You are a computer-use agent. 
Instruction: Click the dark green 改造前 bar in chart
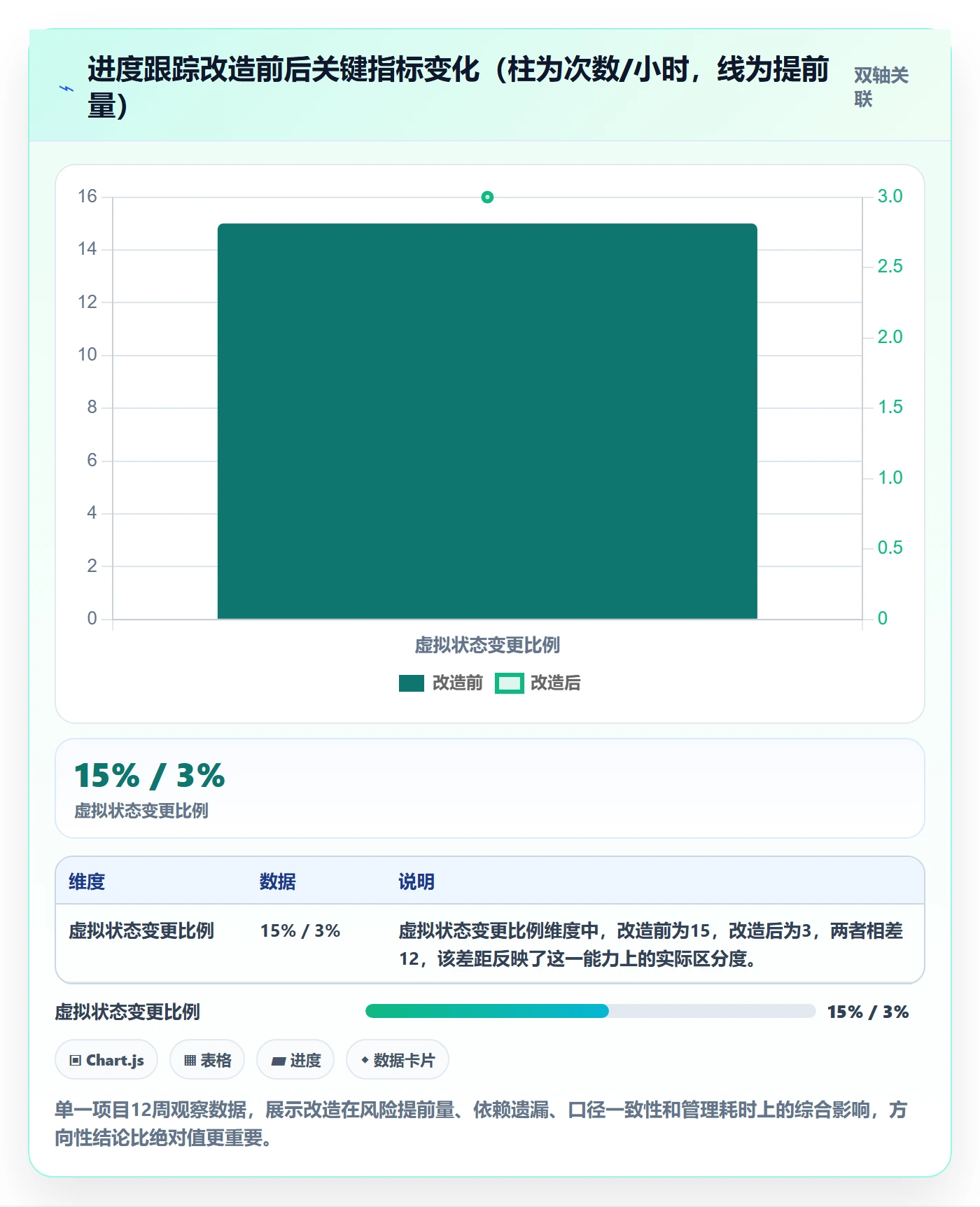click(487, 421)
